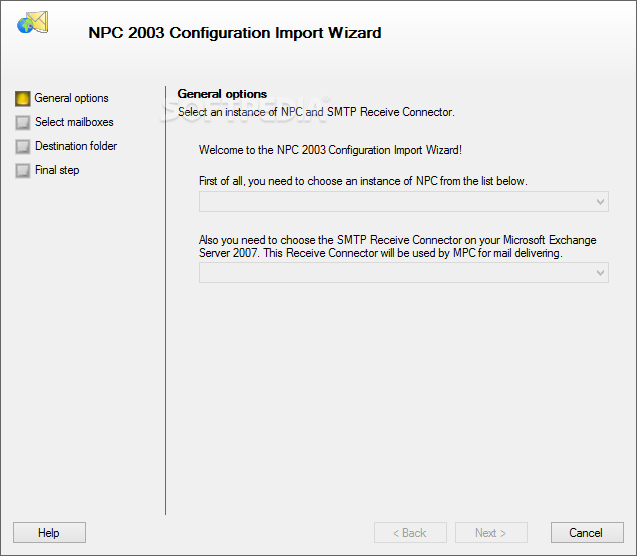637x556 pixels.
Task: Click the Final step indicator square
Action: [x=23, y=171]
